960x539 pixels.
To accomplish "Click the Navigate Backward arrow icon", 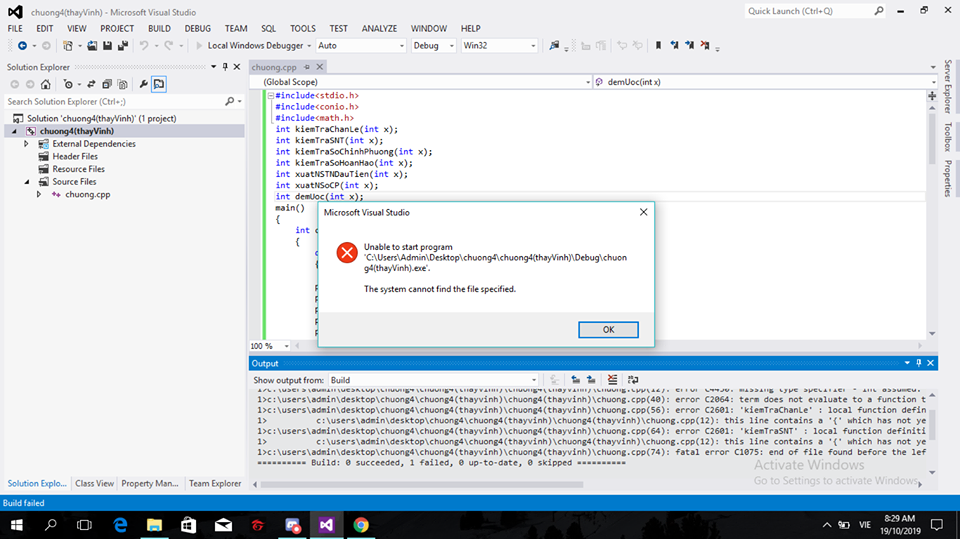I will pyautogui.click(x=22, y=46).
